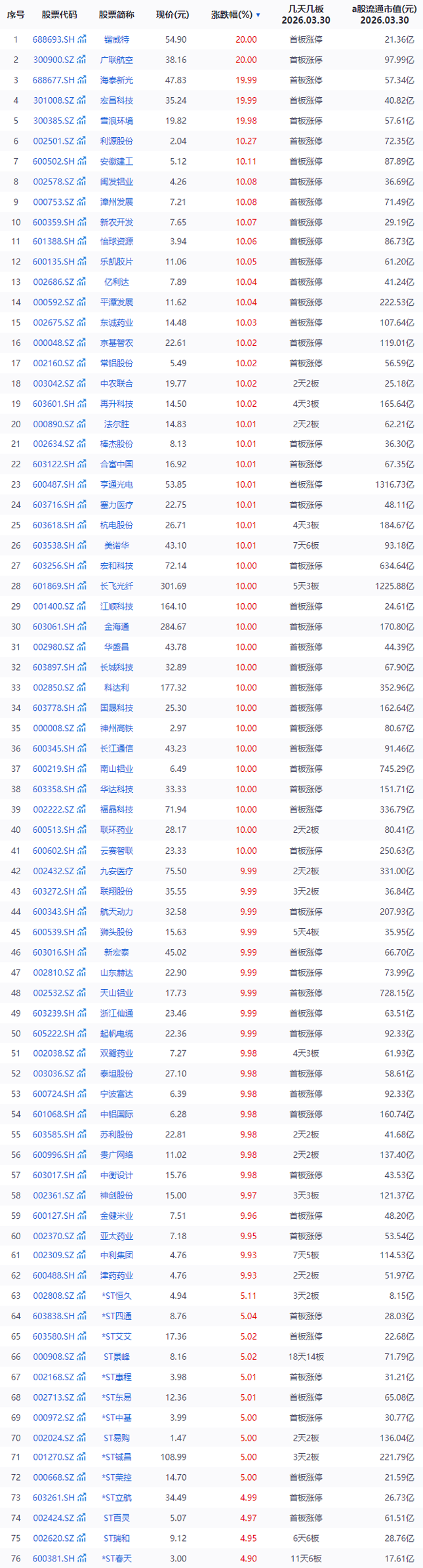Click chart icon next to 002850.SZ
The width and height of the screenshot is (423, 1568).
coord(82,688)
